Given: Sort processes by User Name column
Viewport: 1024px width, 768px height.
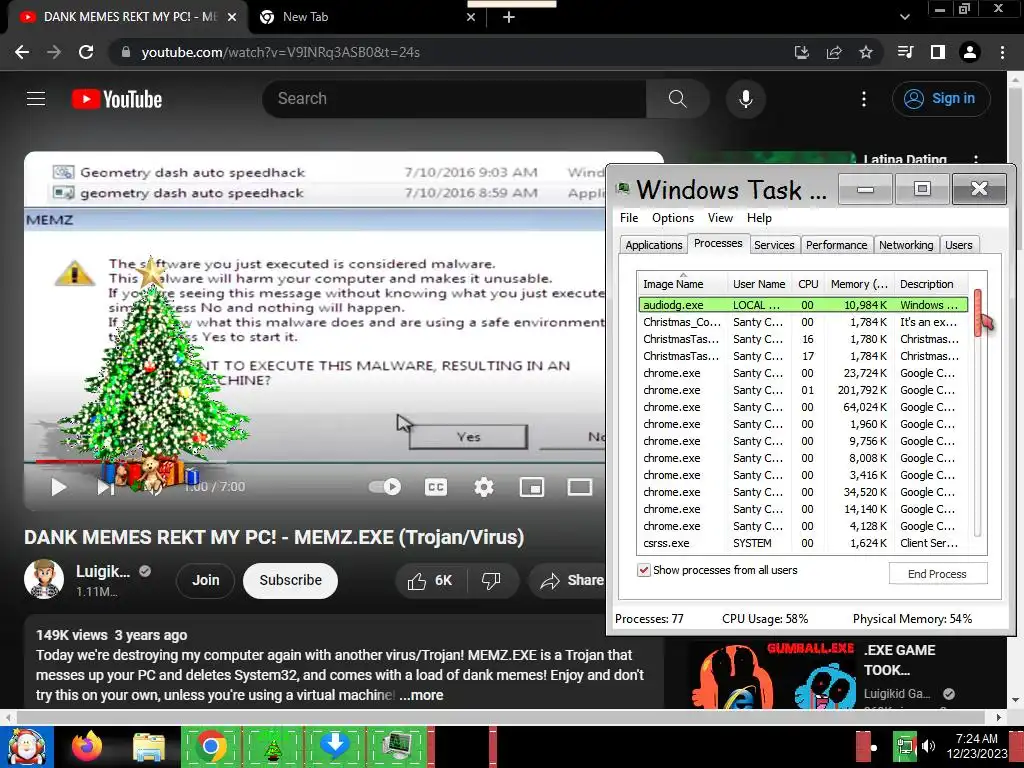Looking at the screenshot, I should 759,284.
